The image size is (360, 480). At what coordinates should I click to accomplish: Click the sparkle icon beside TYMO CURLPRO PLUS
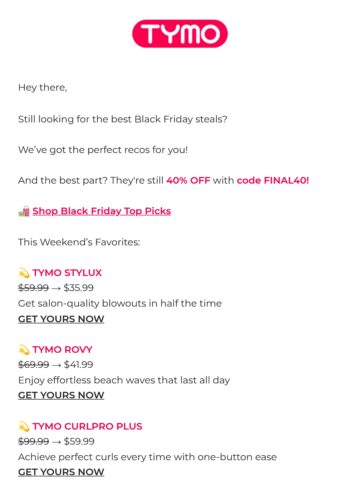click(24, 426)
